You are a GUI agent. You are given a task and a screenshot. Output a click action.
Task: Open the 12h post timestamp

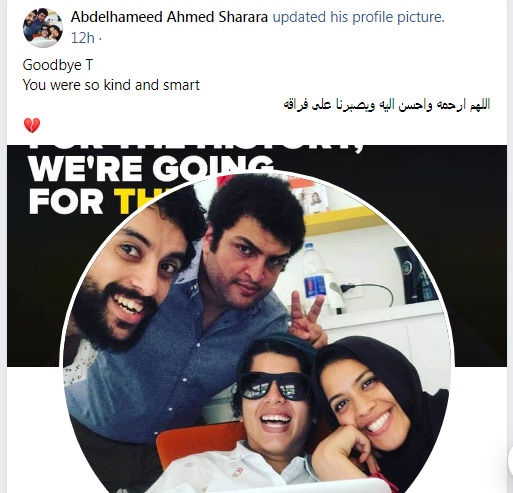tap(83, 38)
